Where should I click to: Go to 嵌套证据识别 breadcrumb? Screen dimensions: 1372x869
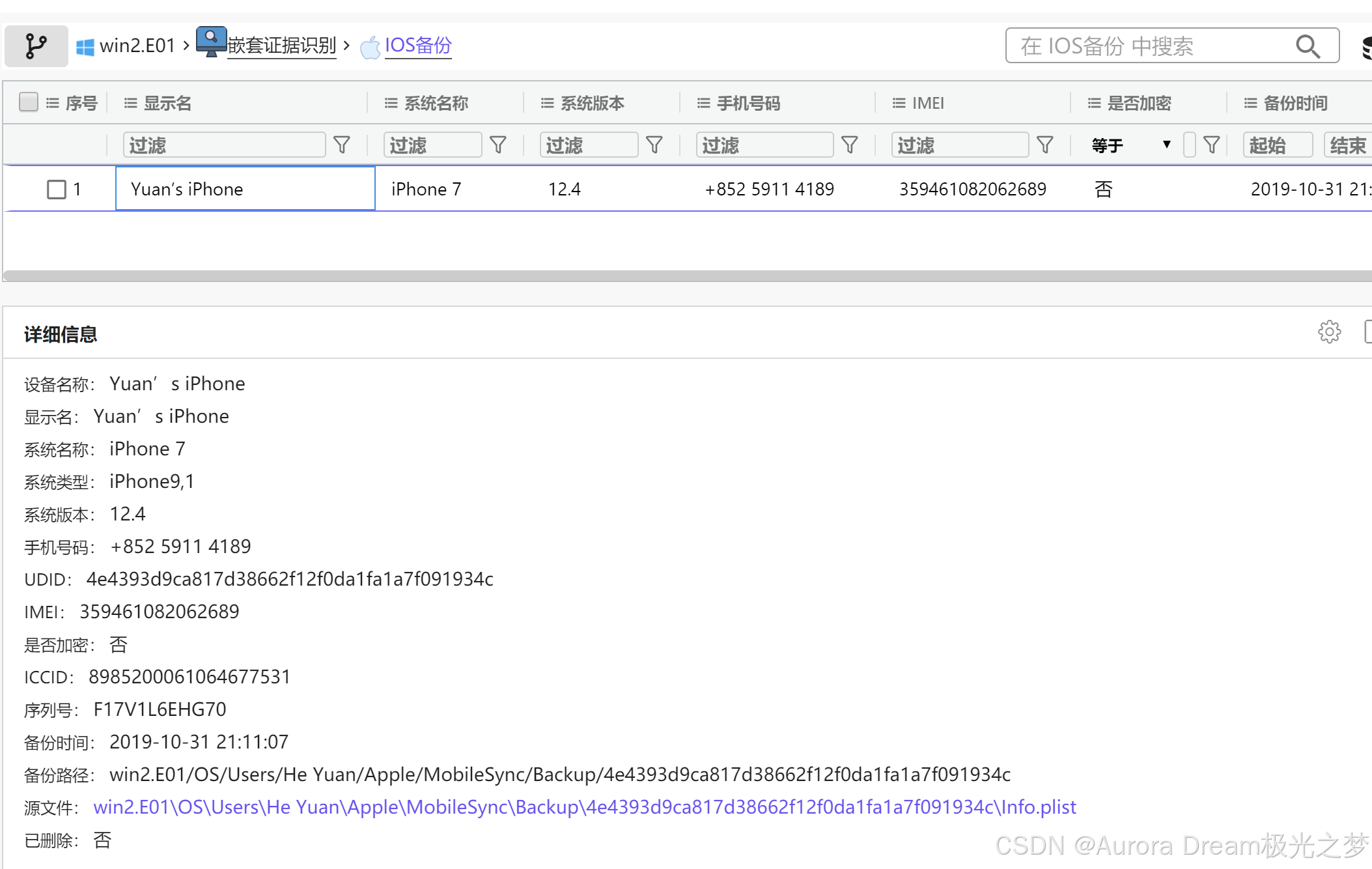pyautogui.click(x=281, y=46)
